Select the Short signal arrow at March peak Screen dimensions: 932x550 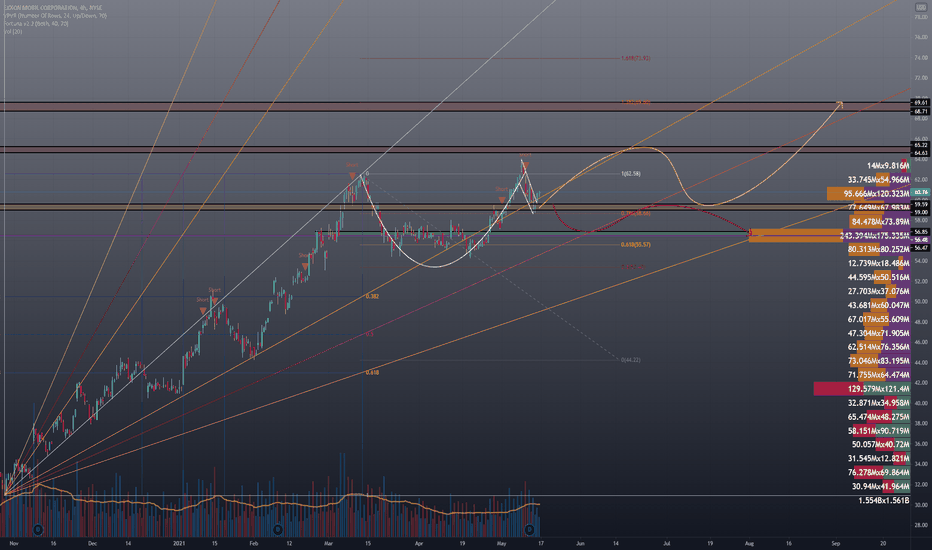[x=352, y=175]
